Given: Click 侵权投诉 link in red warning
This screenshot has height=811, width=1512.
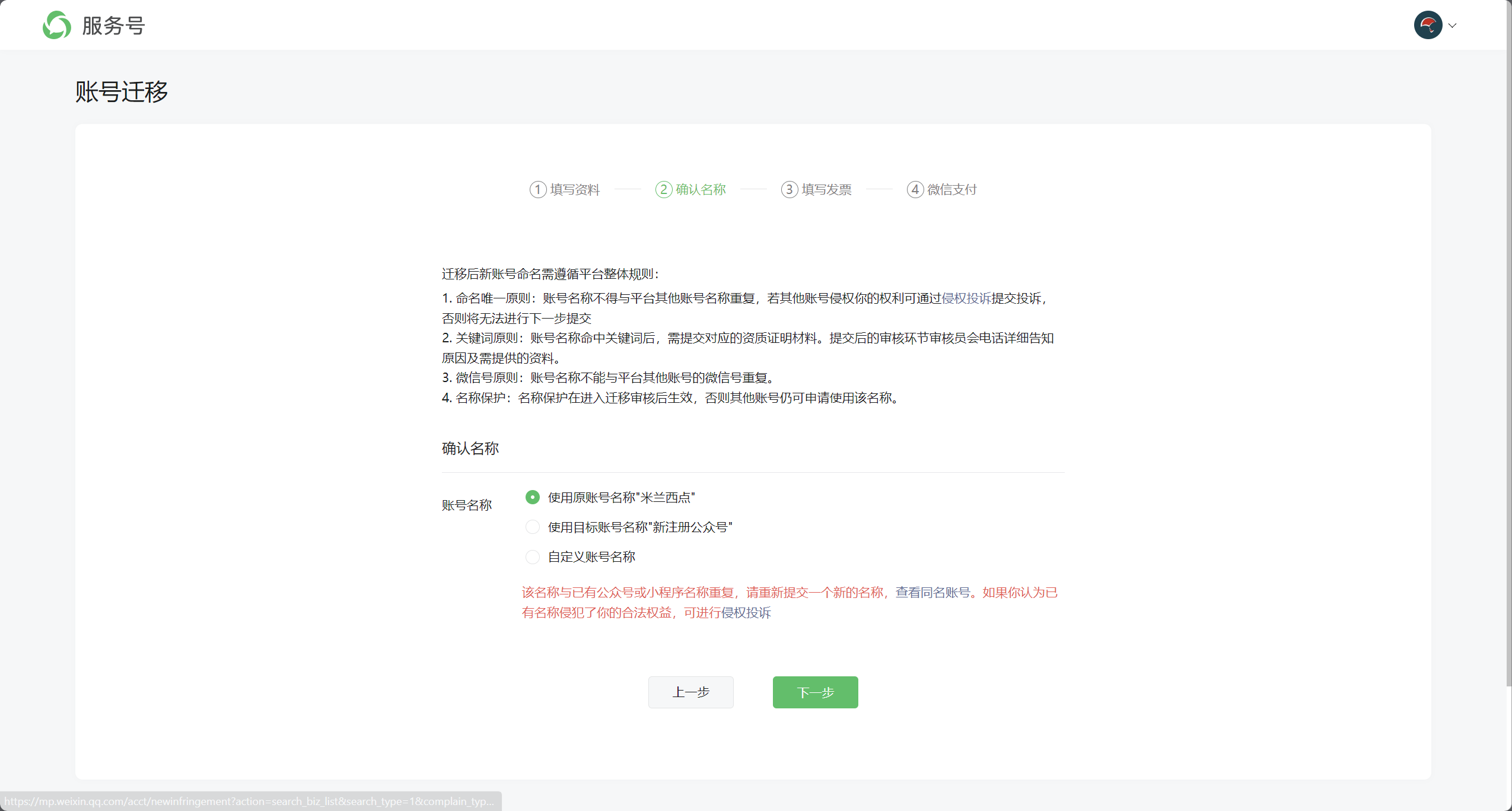Looking at the screenshot, I should (746, 612).
